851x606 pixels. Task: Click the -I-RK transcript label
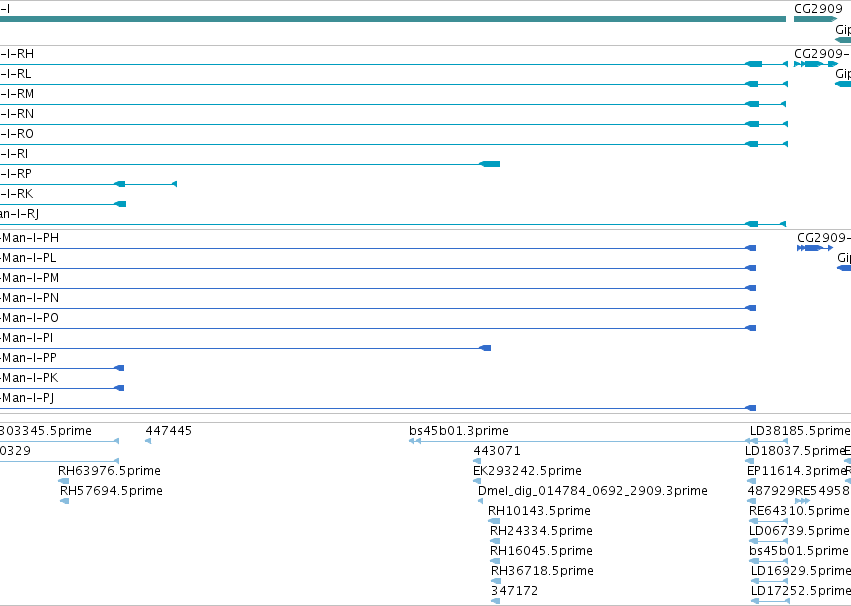tap(16, 194)
